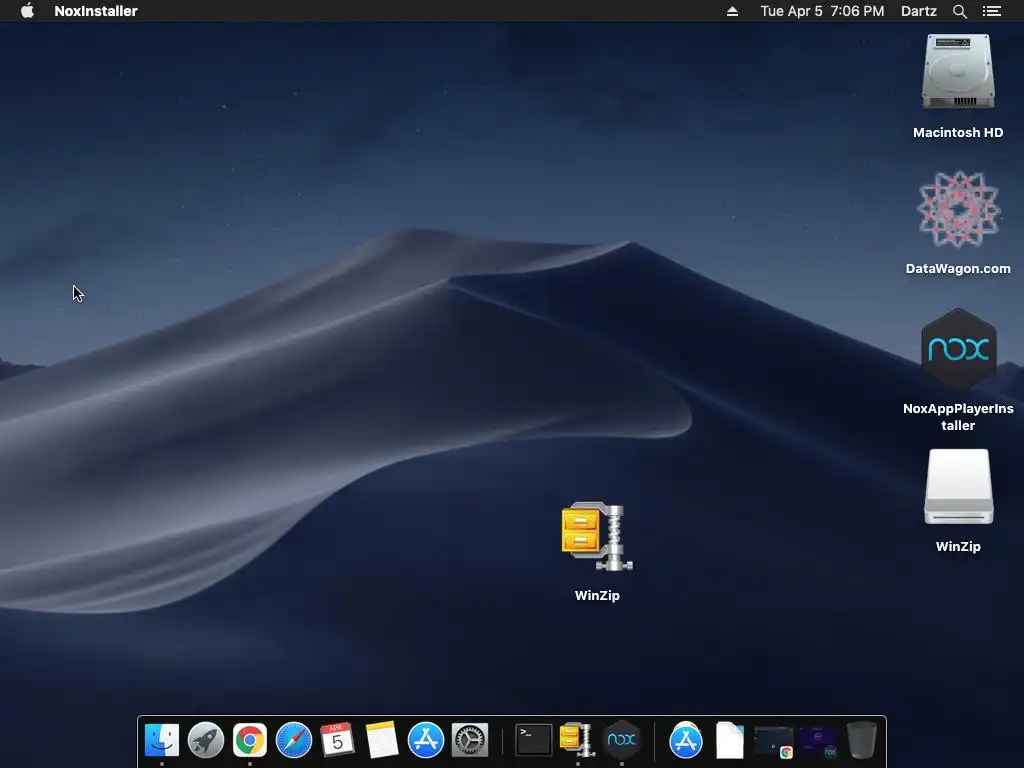The width and height of the screenshot is (1024, 768).
Task: Open Notes in the Dock
Action: (x=382, y=740)
